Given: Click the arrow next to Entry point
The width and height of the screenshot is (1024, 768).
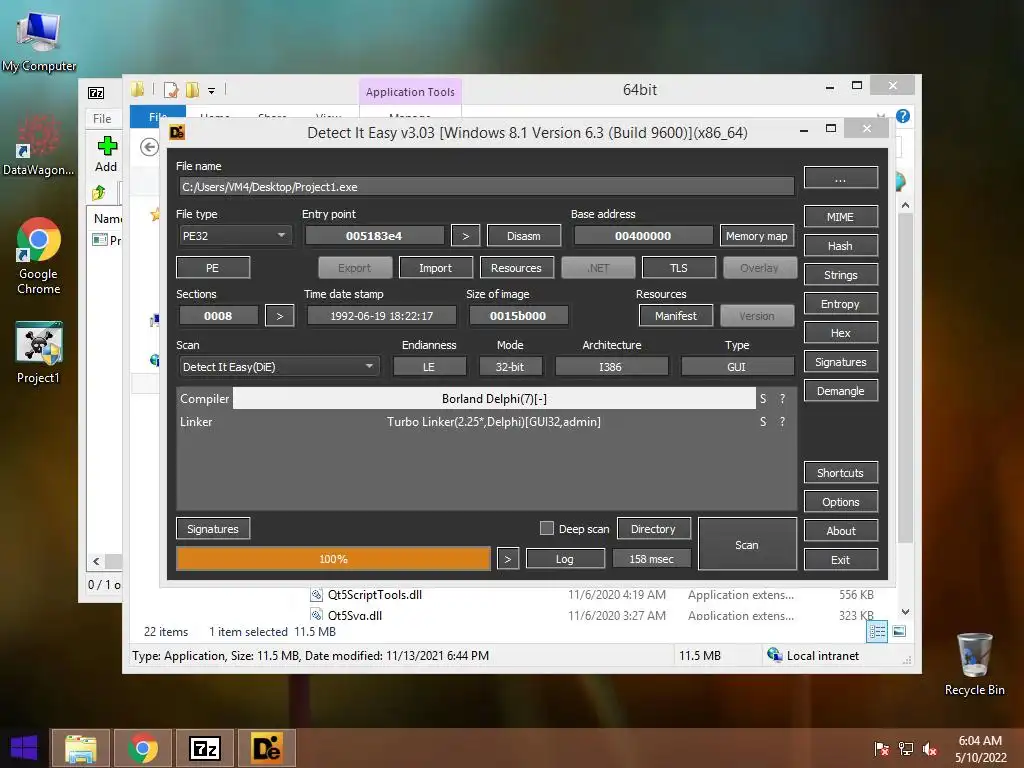Looking at the screenshot, I should pos(466,236).
